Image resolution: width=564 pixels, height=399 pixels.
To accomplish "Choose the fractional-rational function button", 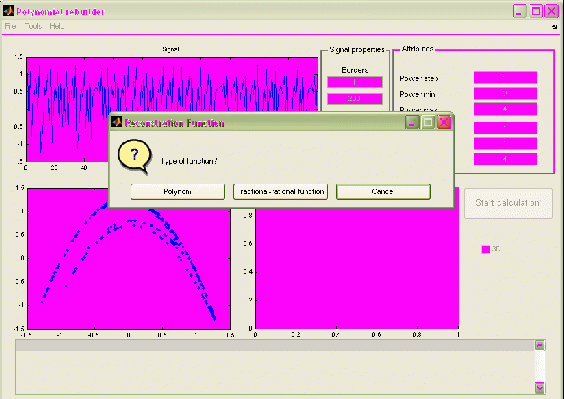I will pyautogui.click(x=281, y=191).
